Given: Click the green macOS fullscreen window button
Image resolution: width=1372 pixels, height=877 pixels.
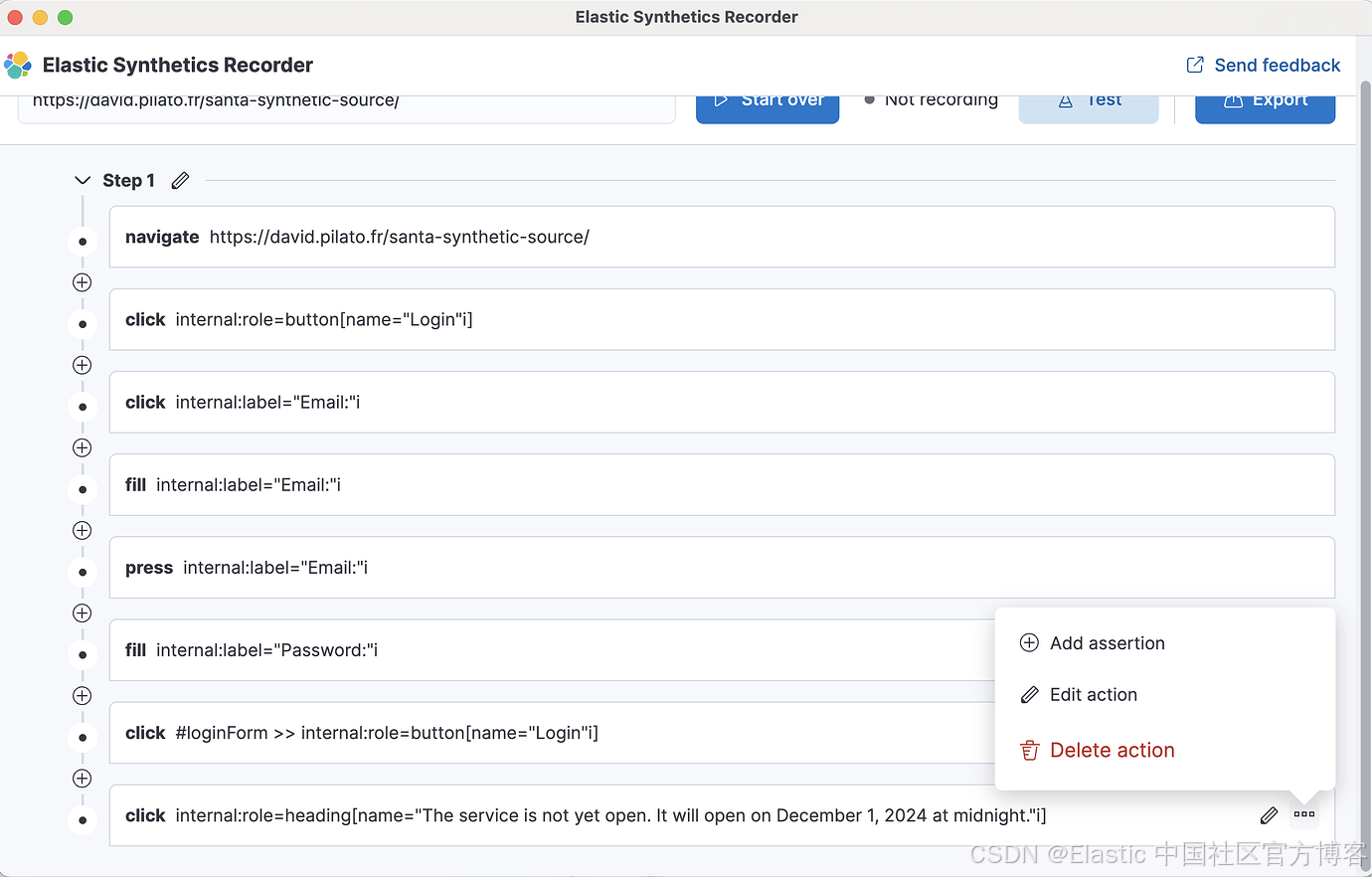Looking at the screenshot, I should [x=65, y=17].
